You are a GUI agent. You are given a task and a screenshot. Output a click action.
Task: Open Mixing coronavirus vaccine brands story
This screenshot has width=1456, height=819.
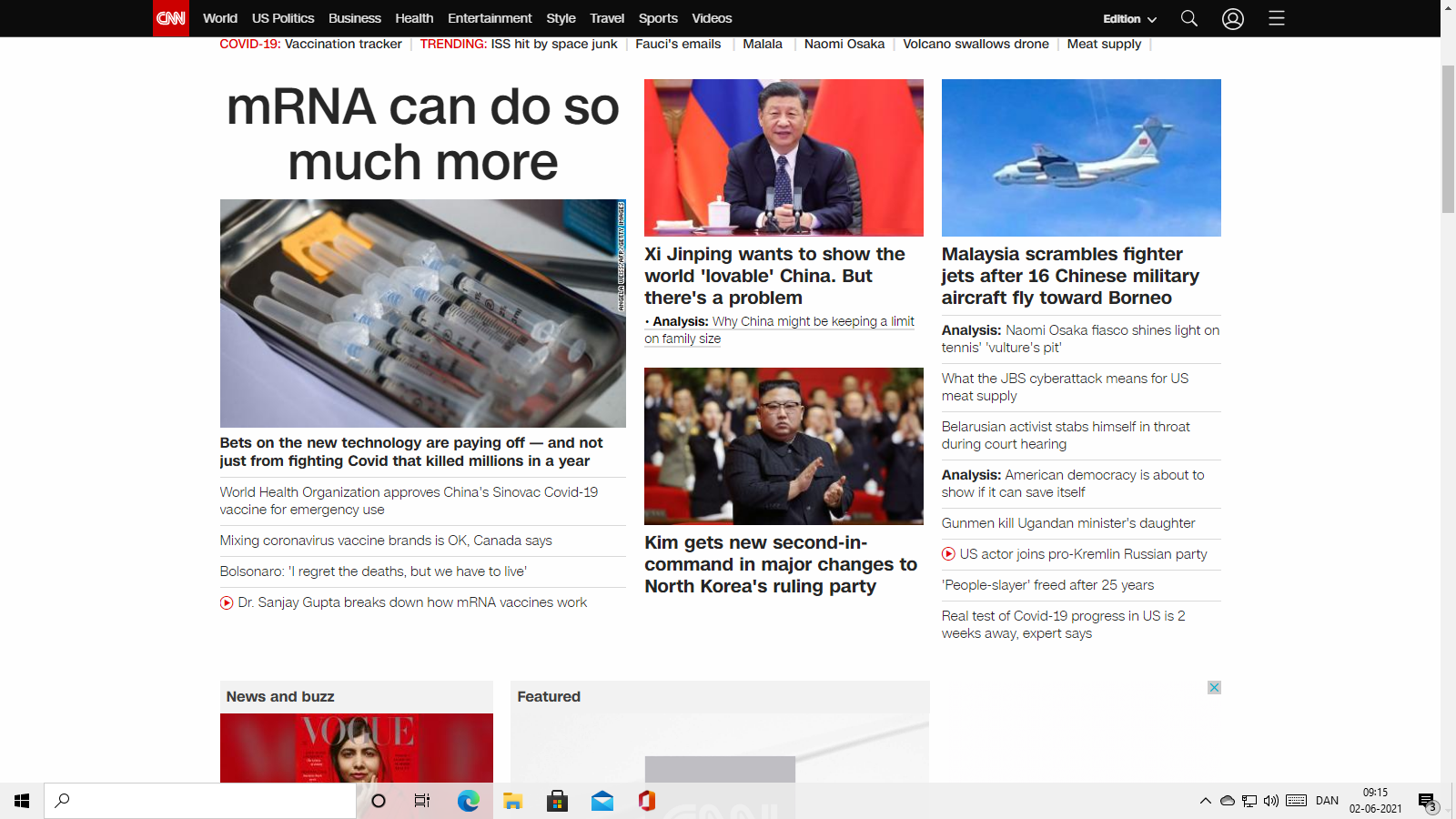[x=386, y=541]
